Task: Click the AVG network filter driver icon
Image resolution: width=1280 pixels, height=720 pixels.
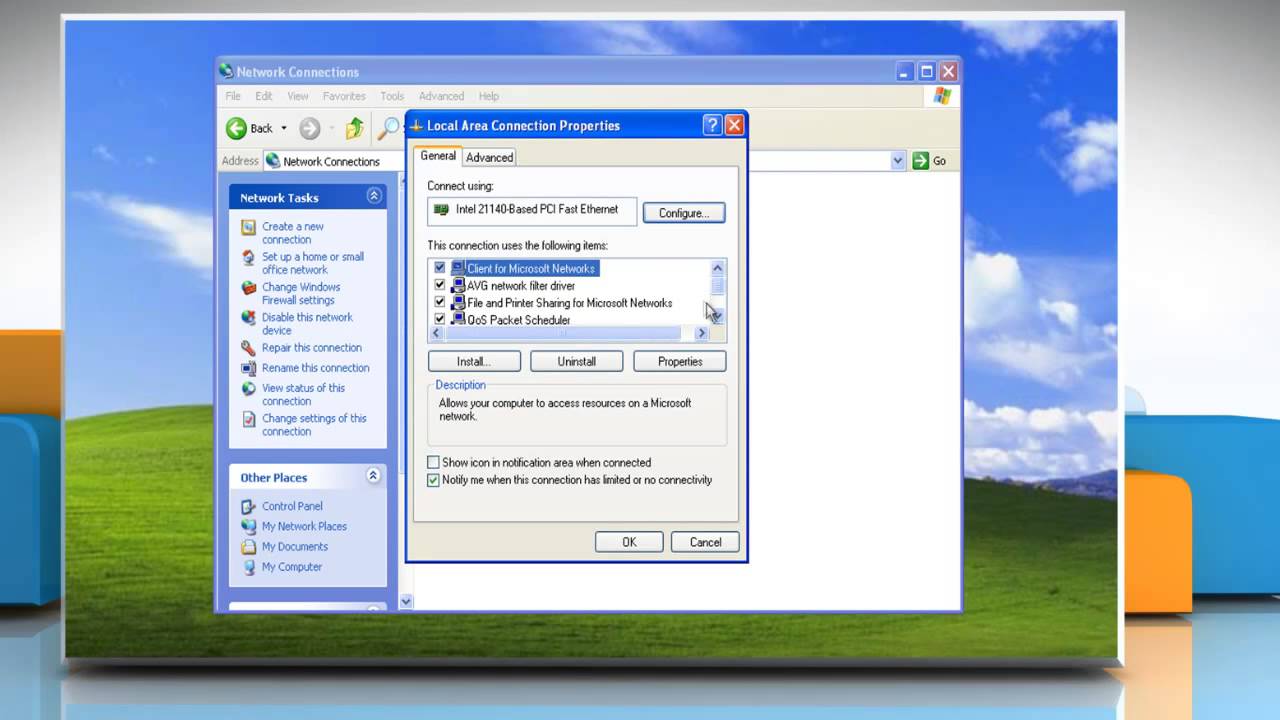Action: click(458, 286)
